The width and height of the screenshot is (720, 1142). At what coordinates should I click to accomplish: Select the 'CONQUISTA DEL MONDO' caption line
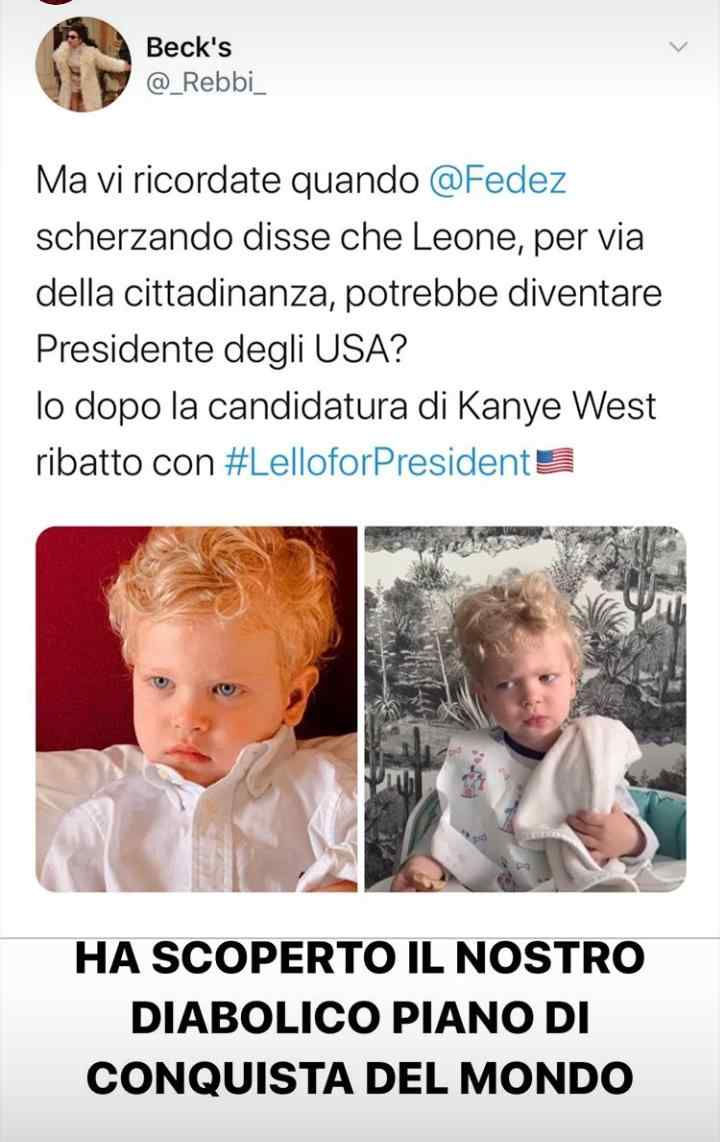click(x=360, y=1078)
